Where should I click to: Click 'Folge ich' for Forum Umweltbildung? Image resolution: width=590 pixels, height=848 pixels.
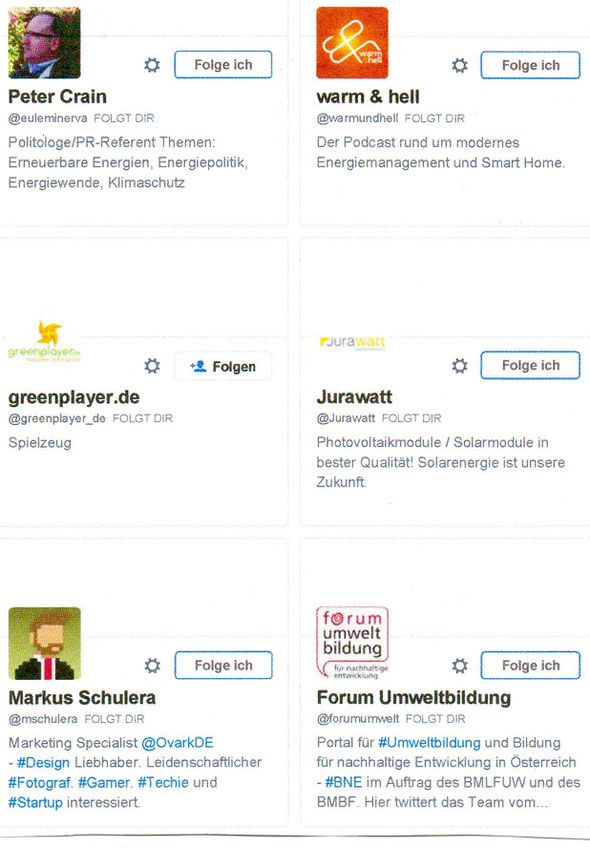point(531,665)
